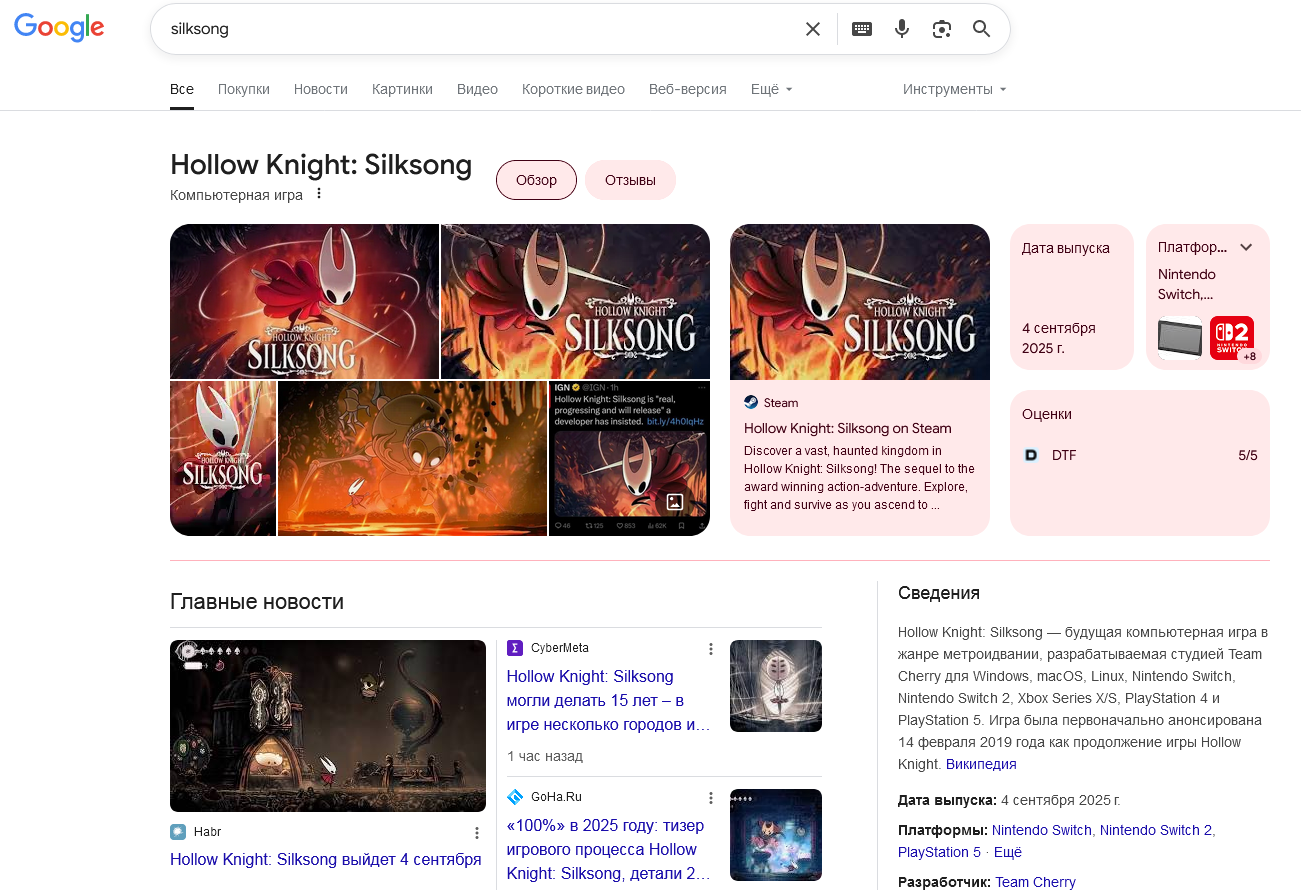Open the IGN tweet screenshot image
Viewport: 1301px width, 890px height.
(x=629, y=458)
